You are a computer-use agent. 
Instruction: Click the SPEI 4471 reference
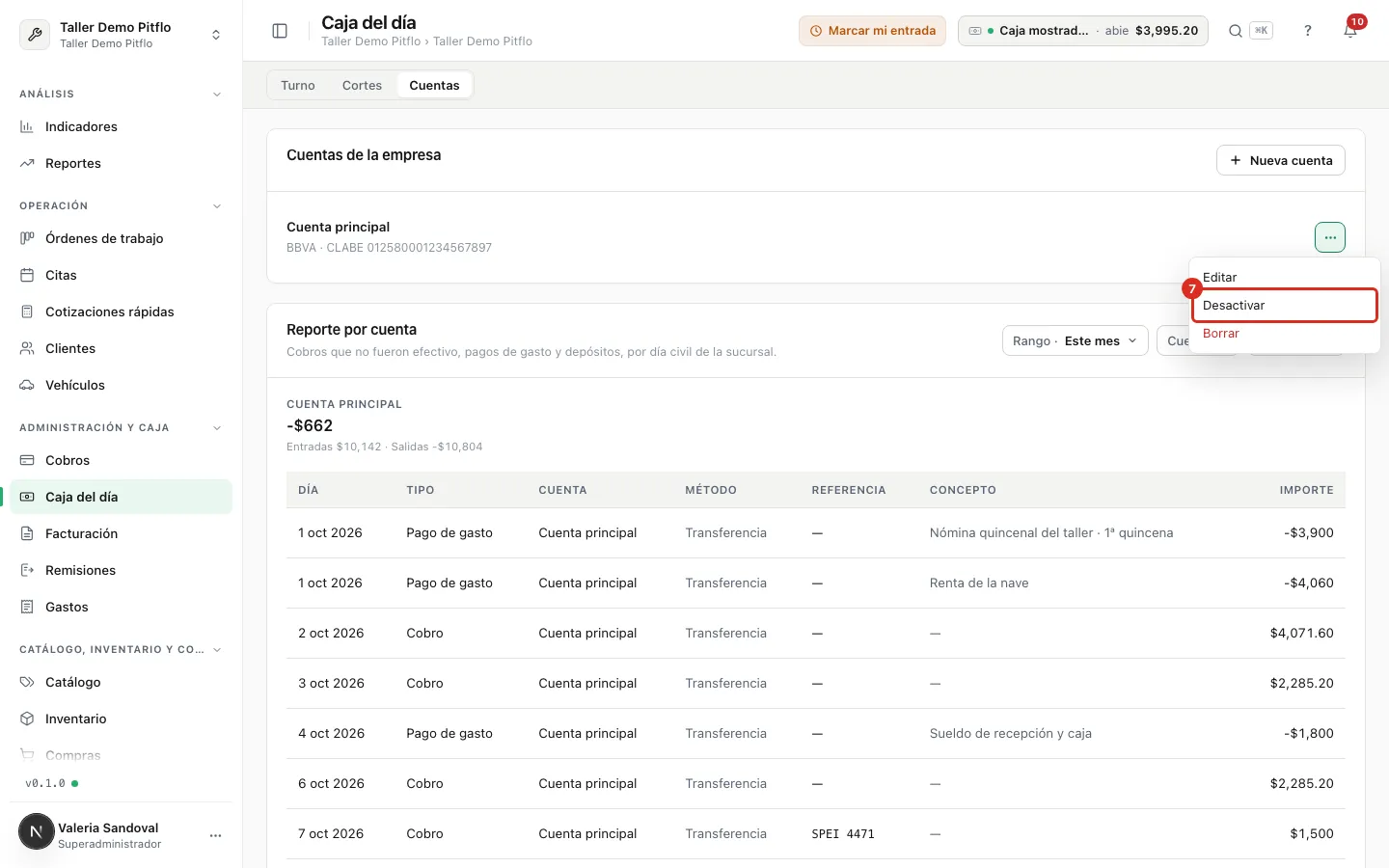[x=843, y=834]
